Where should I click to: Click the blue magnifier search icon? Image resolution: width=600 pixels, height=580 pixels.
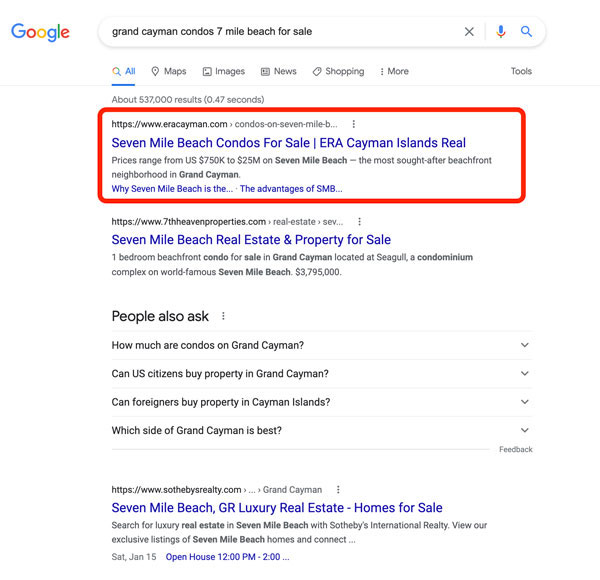pos(527,31)
